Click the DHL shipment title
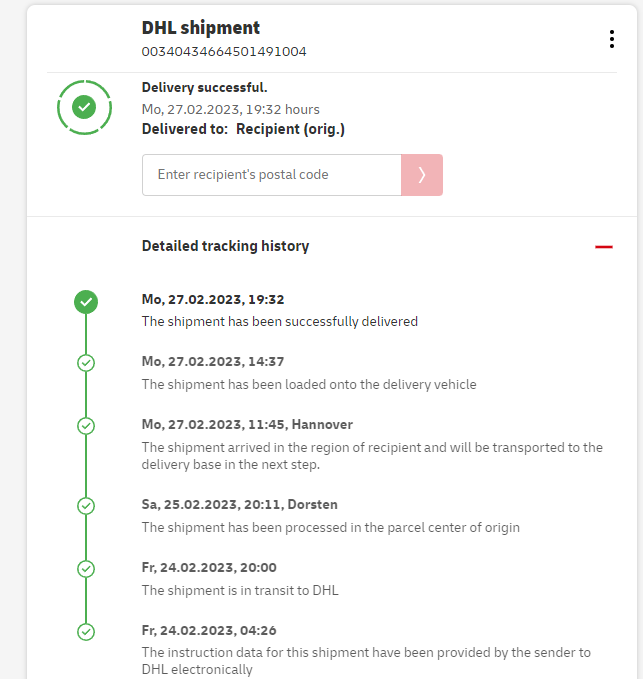Image resolution: width=643 pixels, height=679 pixels. (201, 28)
